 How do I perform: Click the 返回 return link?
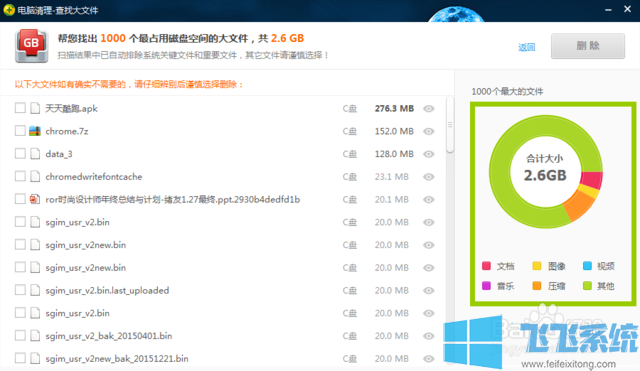click(x=527, y=47)
